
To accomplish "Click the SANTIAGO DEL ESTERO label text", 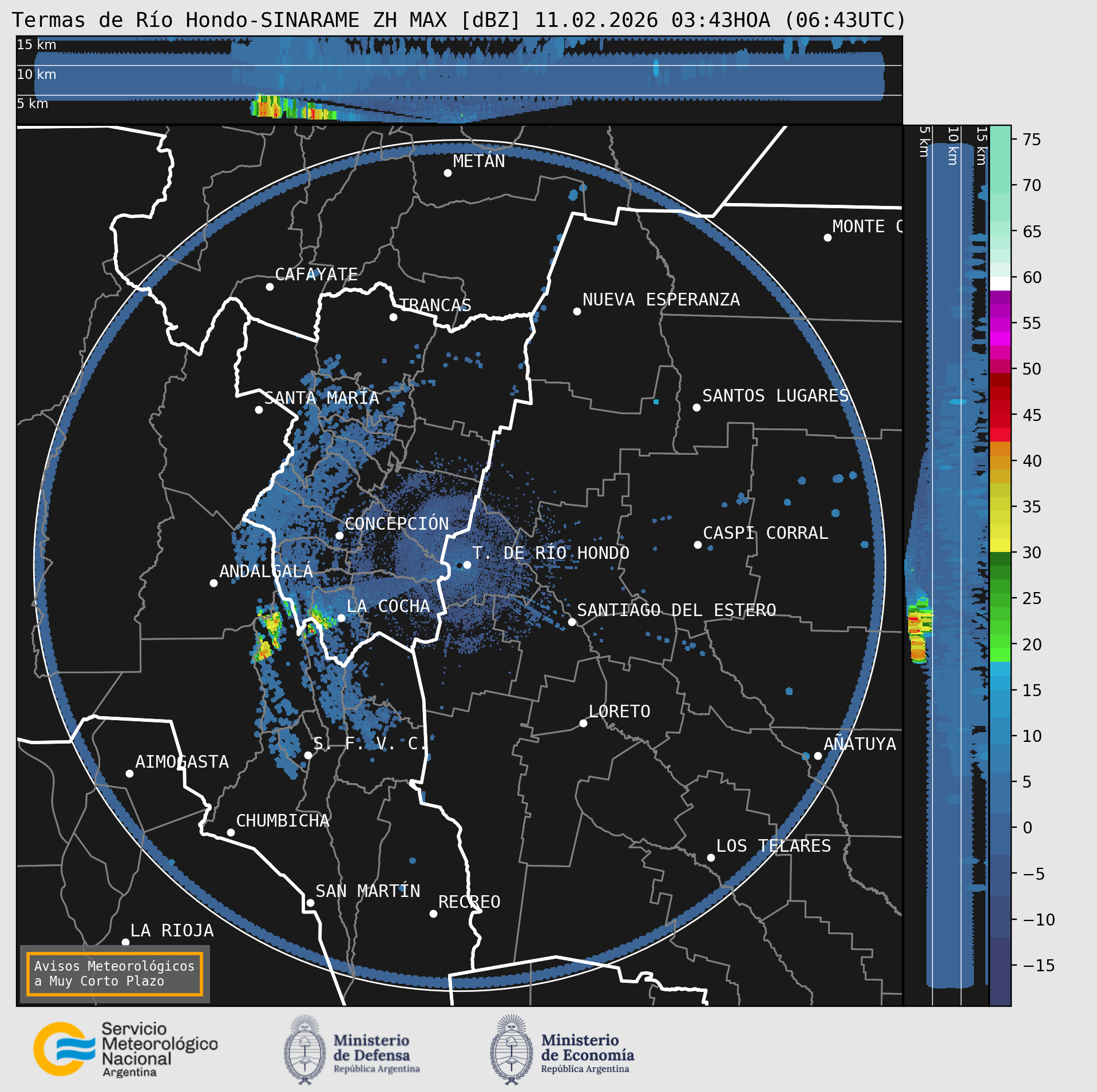I will click(676, 610).
